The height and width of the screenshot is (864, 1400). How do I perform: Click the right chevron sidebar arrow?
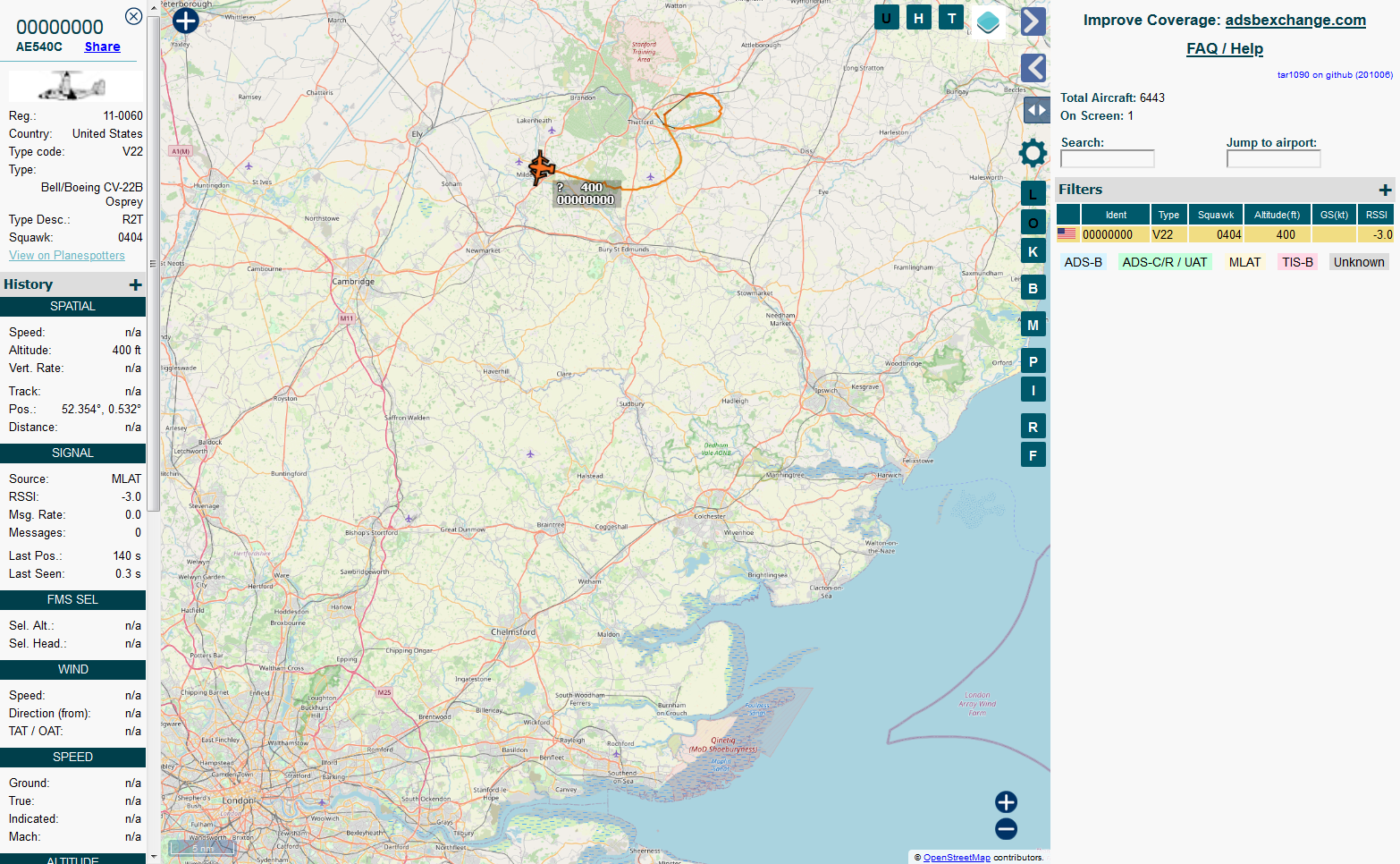click(x=1033, y=21)
